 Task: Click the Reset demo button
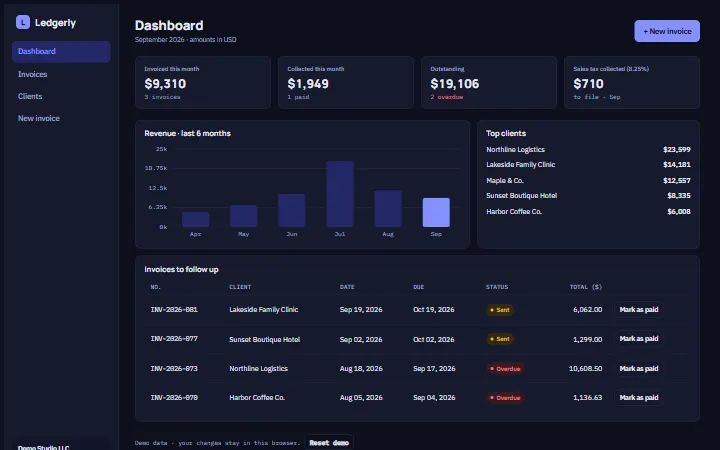coord(329,443)
